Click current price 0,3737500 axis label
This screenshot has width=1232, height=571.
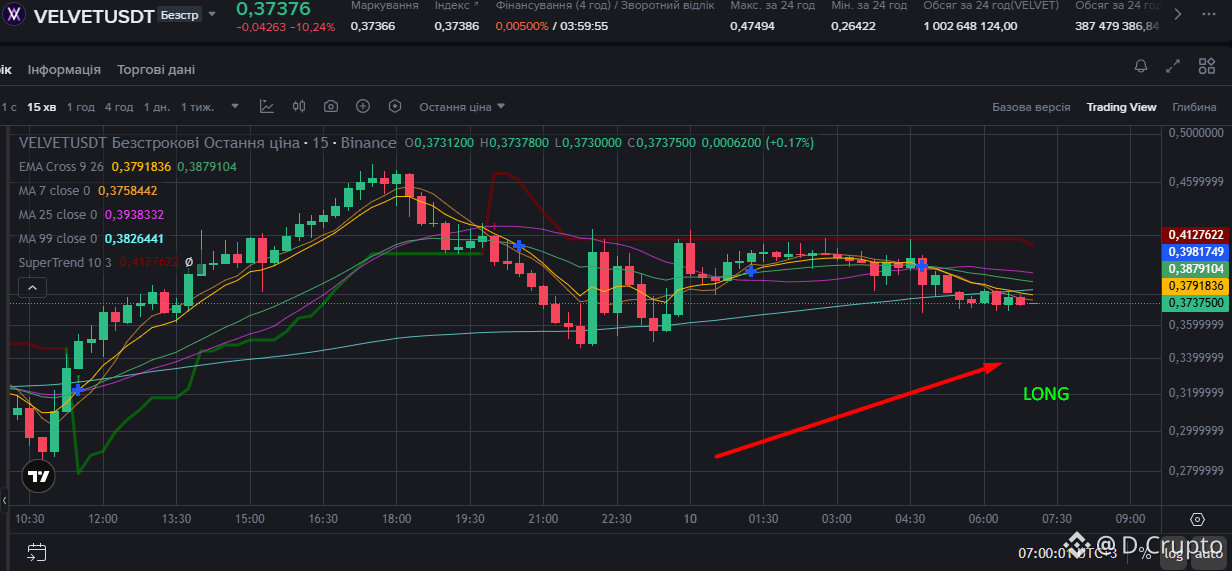click(1197, 303)
